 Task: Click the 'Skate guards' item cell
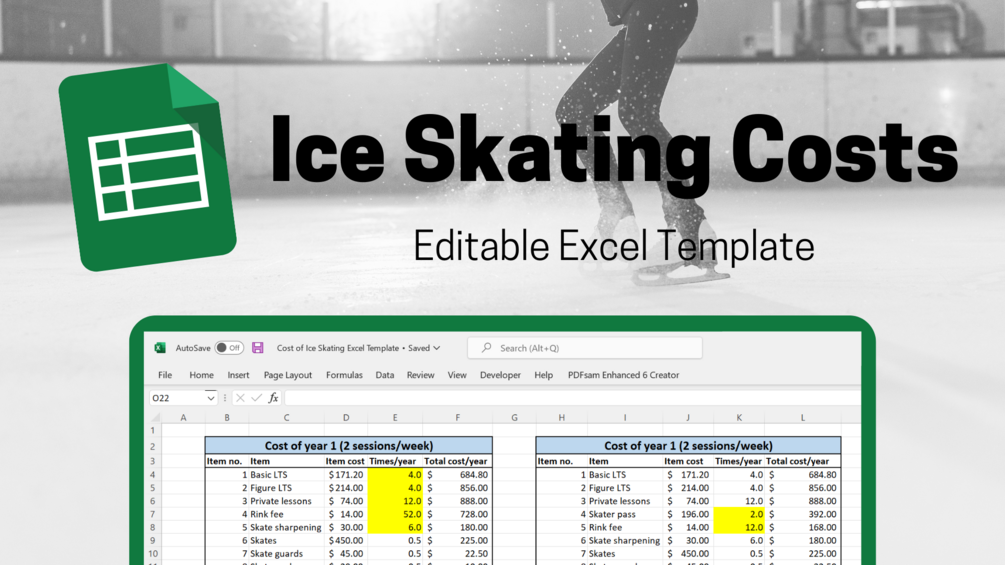276,553
